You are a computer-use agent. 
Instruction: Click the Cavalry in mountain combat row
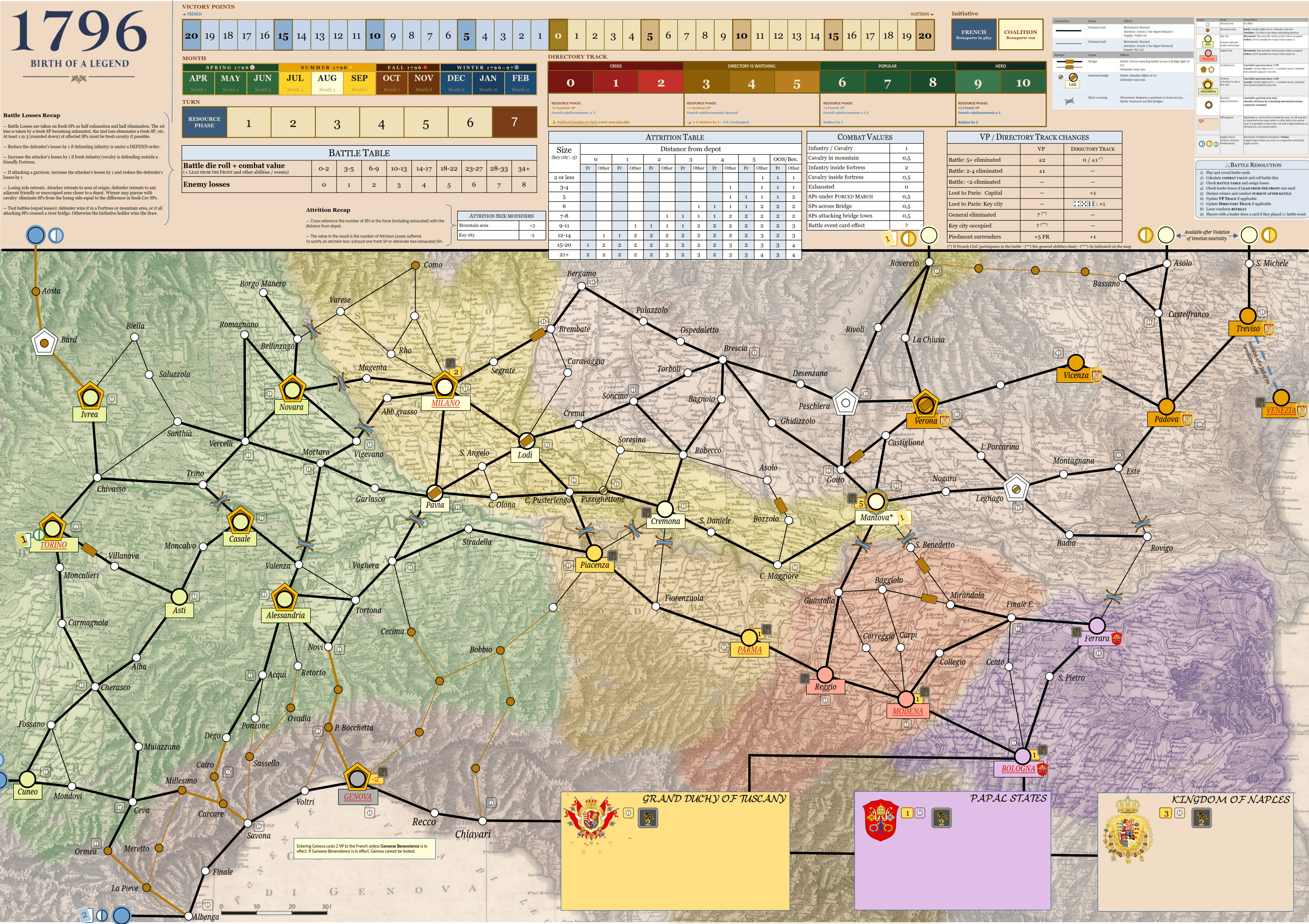(865, 158)
